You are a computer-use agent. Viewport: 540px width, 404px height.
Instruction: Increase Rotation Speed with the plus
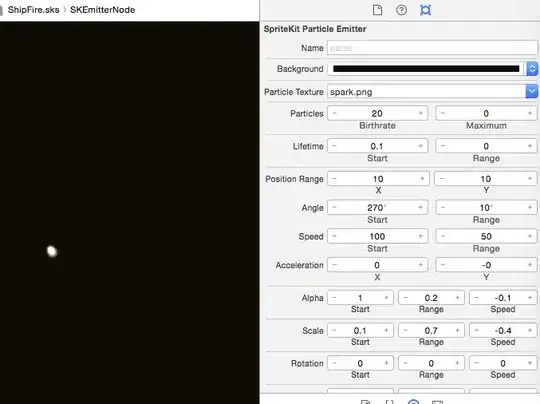(530, 363)
